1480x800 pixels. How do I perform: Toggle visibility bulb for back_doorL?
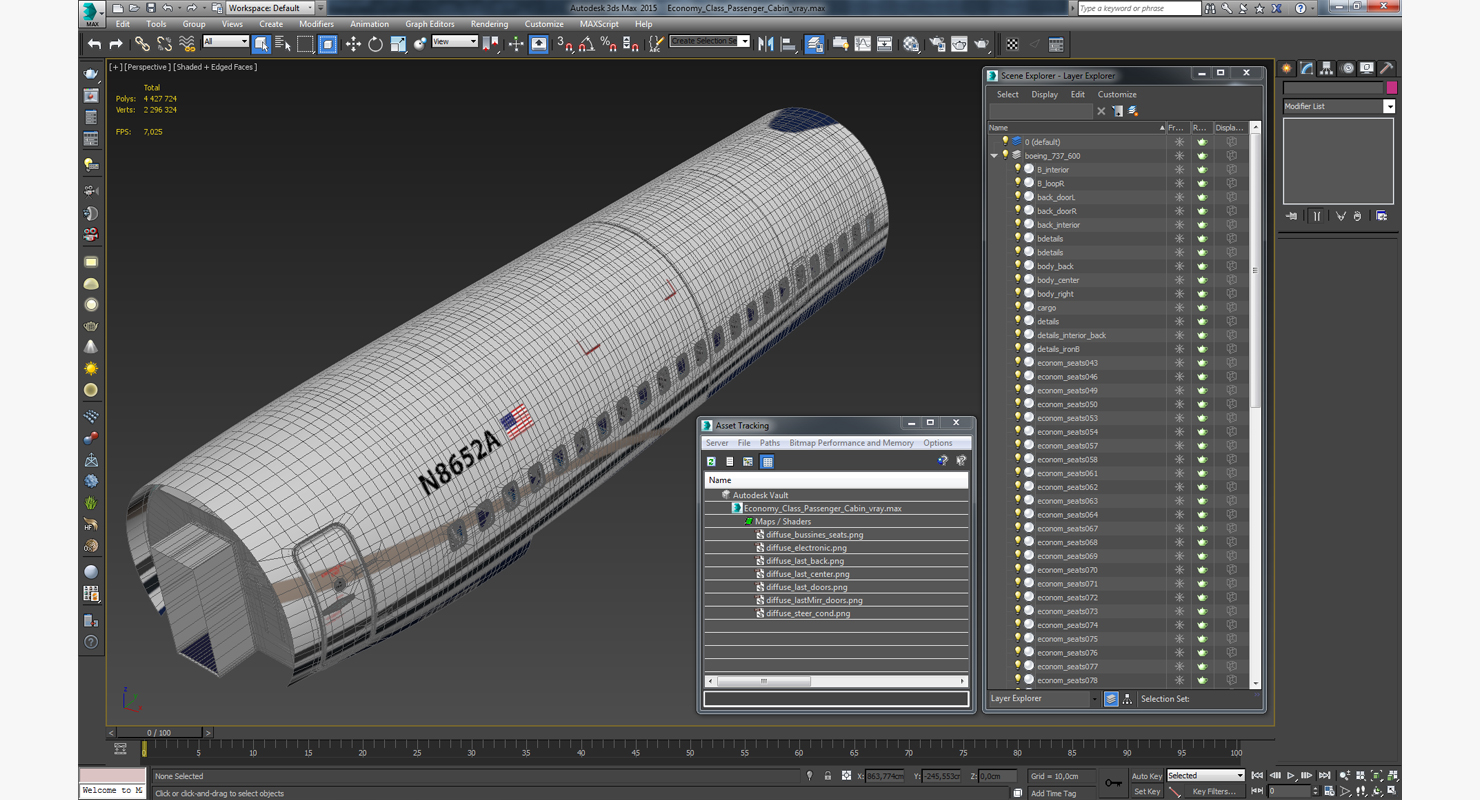coord(1018,197)
